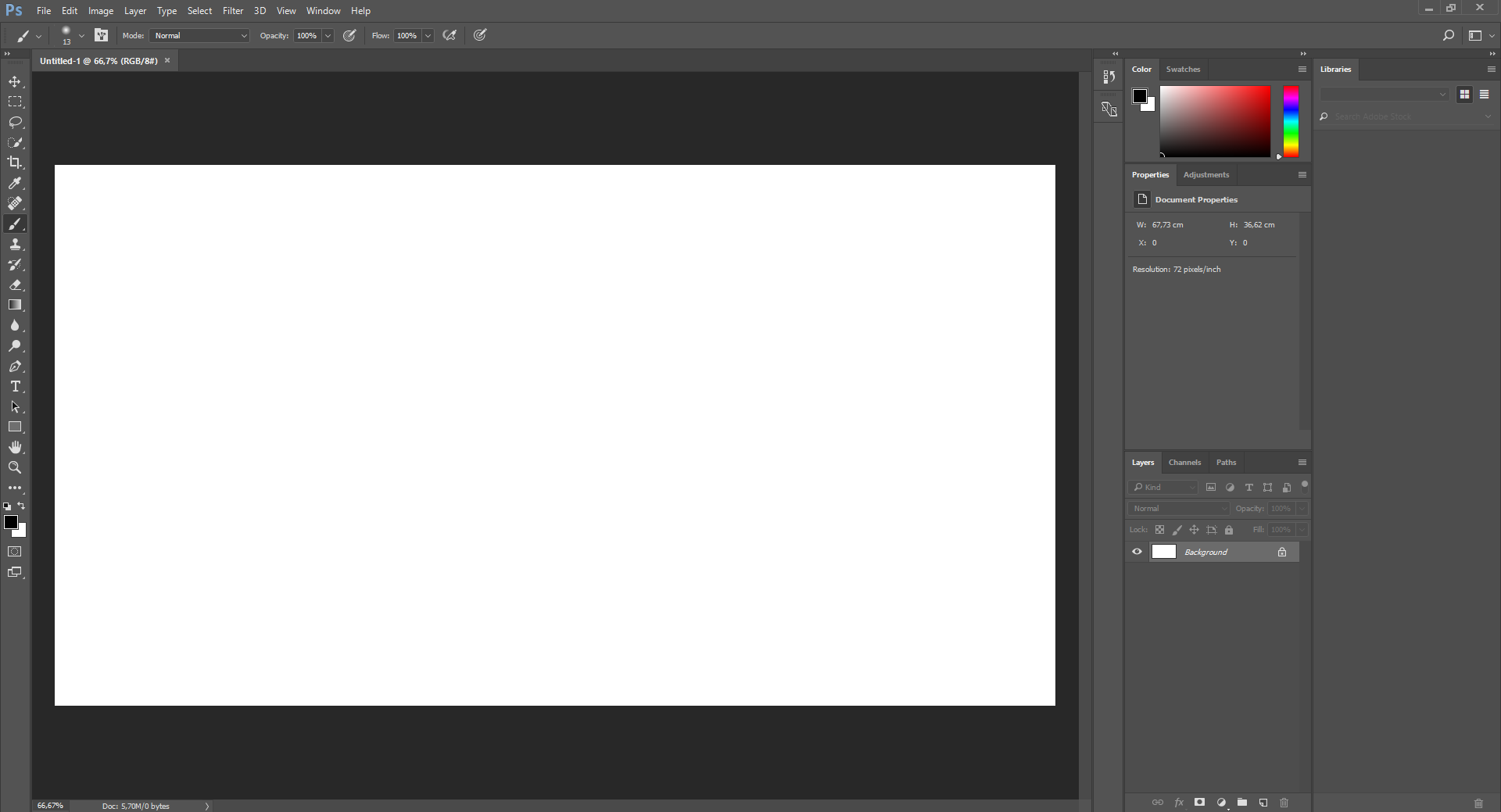
Task: Switch to the Channels tab
Action: click(1184, 462)
